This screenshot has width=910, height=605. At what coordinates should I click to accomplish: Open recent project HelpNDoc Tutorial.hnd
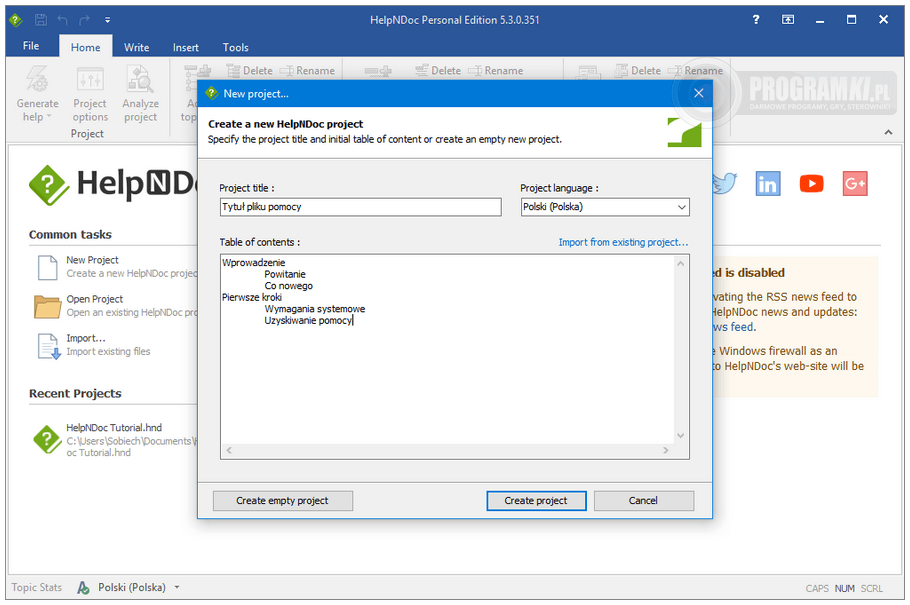(114, 427)
